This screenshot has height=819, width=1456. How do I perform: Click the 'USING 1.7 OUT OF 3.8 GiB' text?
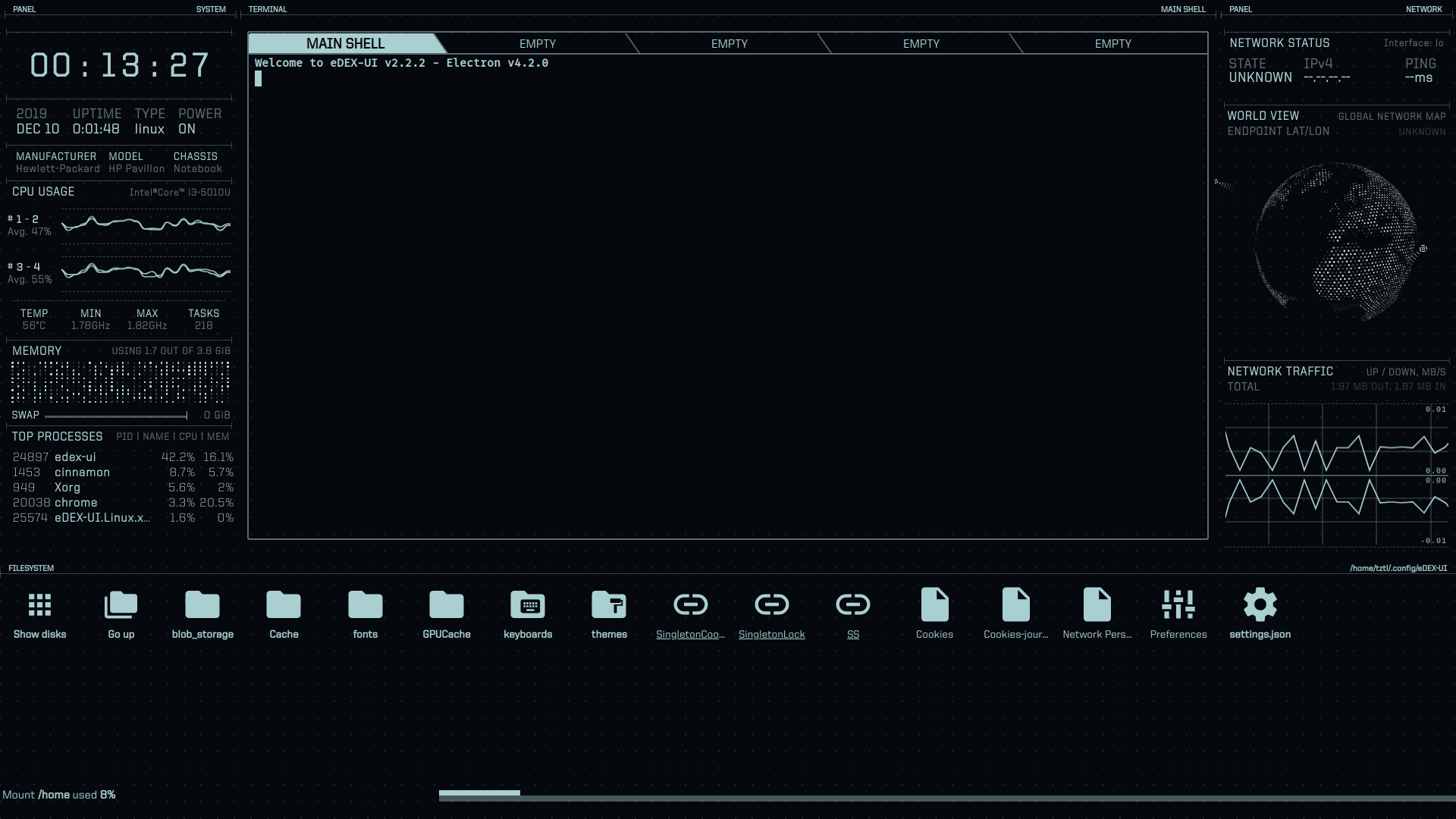(171, 351)
